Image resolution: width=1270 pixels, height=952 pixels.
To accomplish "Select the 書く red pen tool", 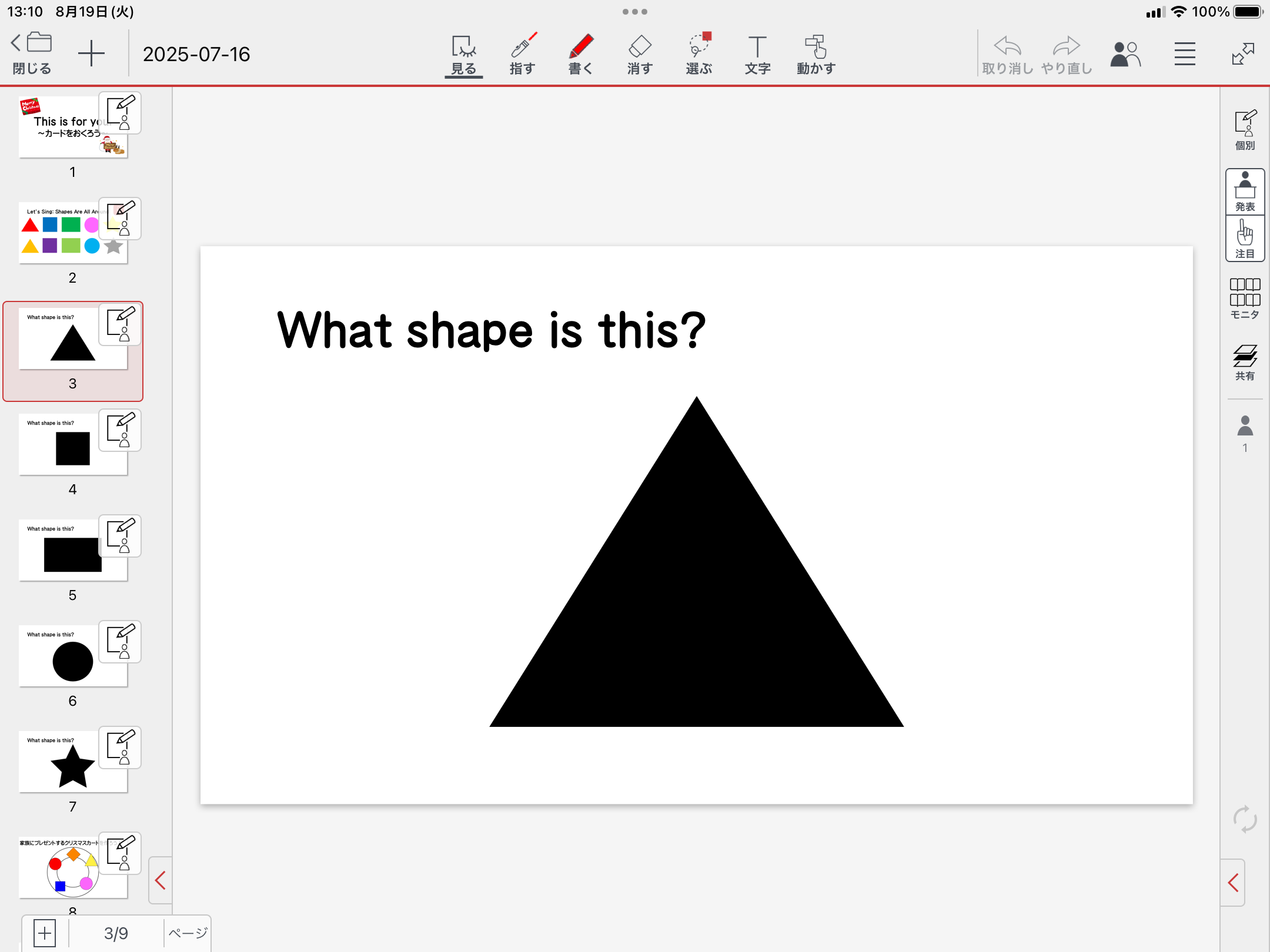I will coord(581,54).
